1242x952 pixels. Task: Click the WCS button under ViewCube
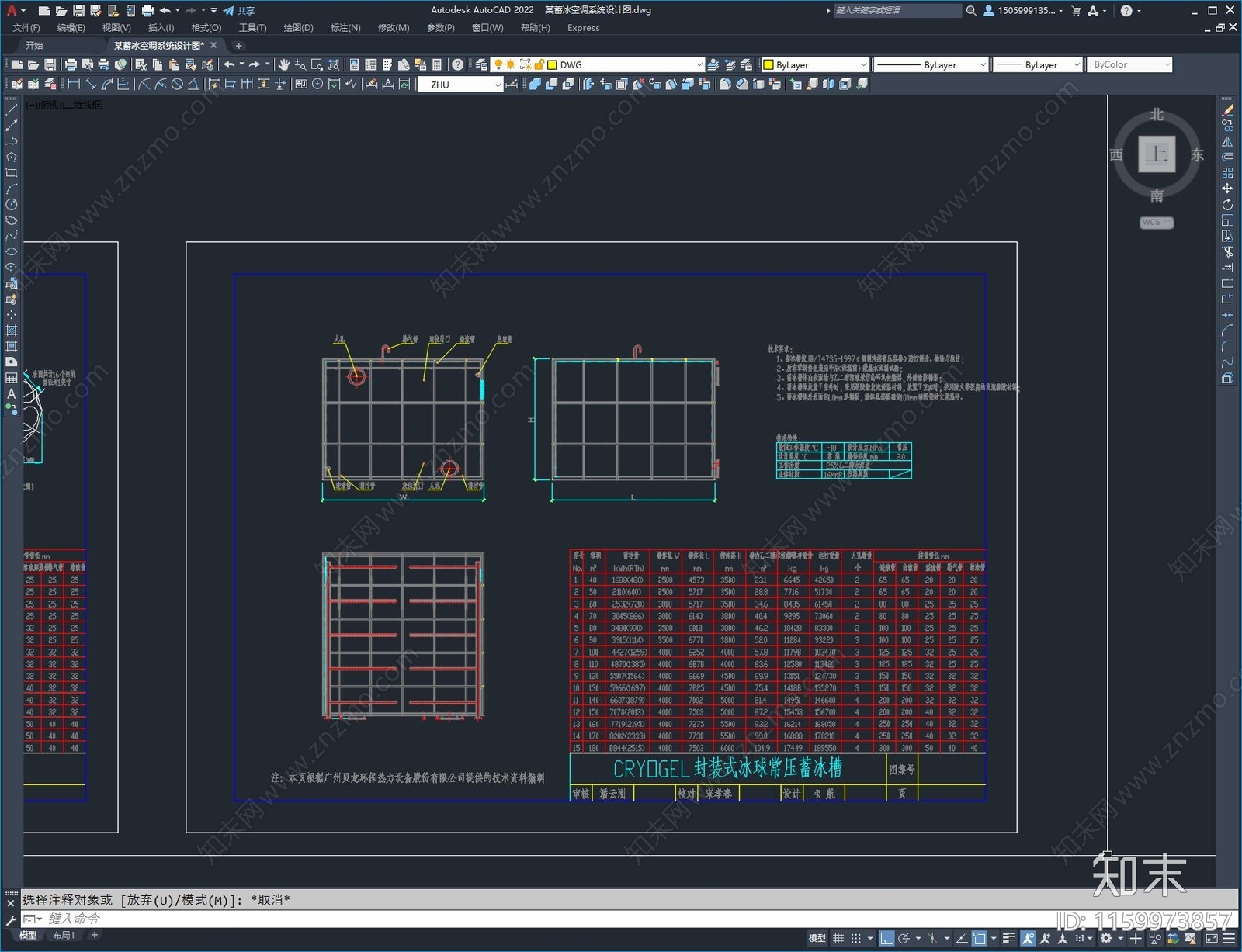[x=1157, y=223]
